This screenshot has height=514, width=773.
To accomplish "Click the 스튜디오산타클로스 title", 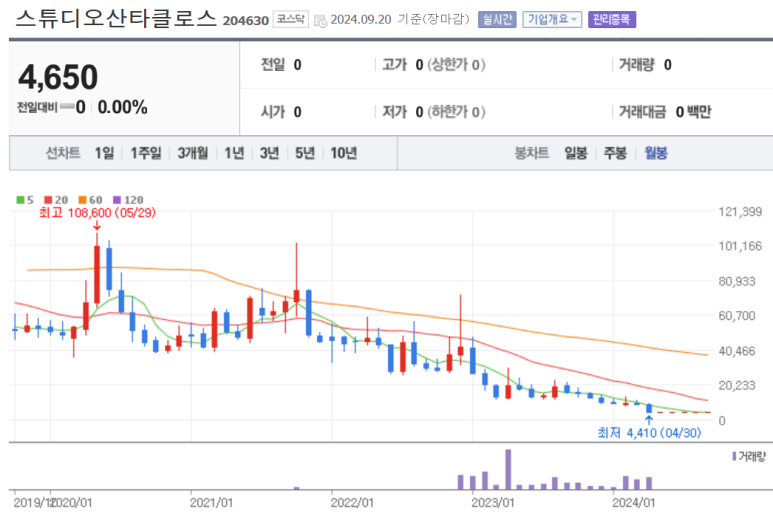I will click(x=116, y=19).
